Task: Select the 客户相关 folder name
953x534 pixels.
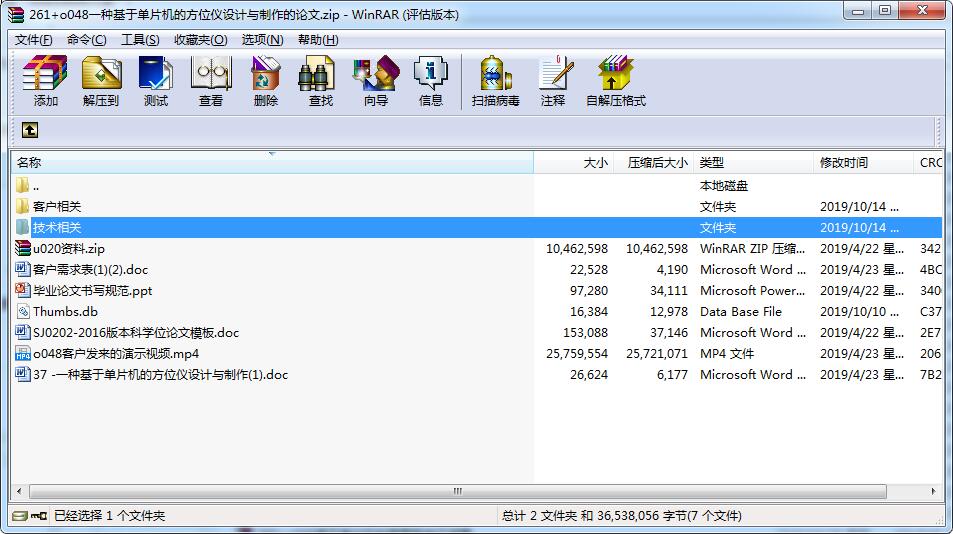Action: pos(57,207)
